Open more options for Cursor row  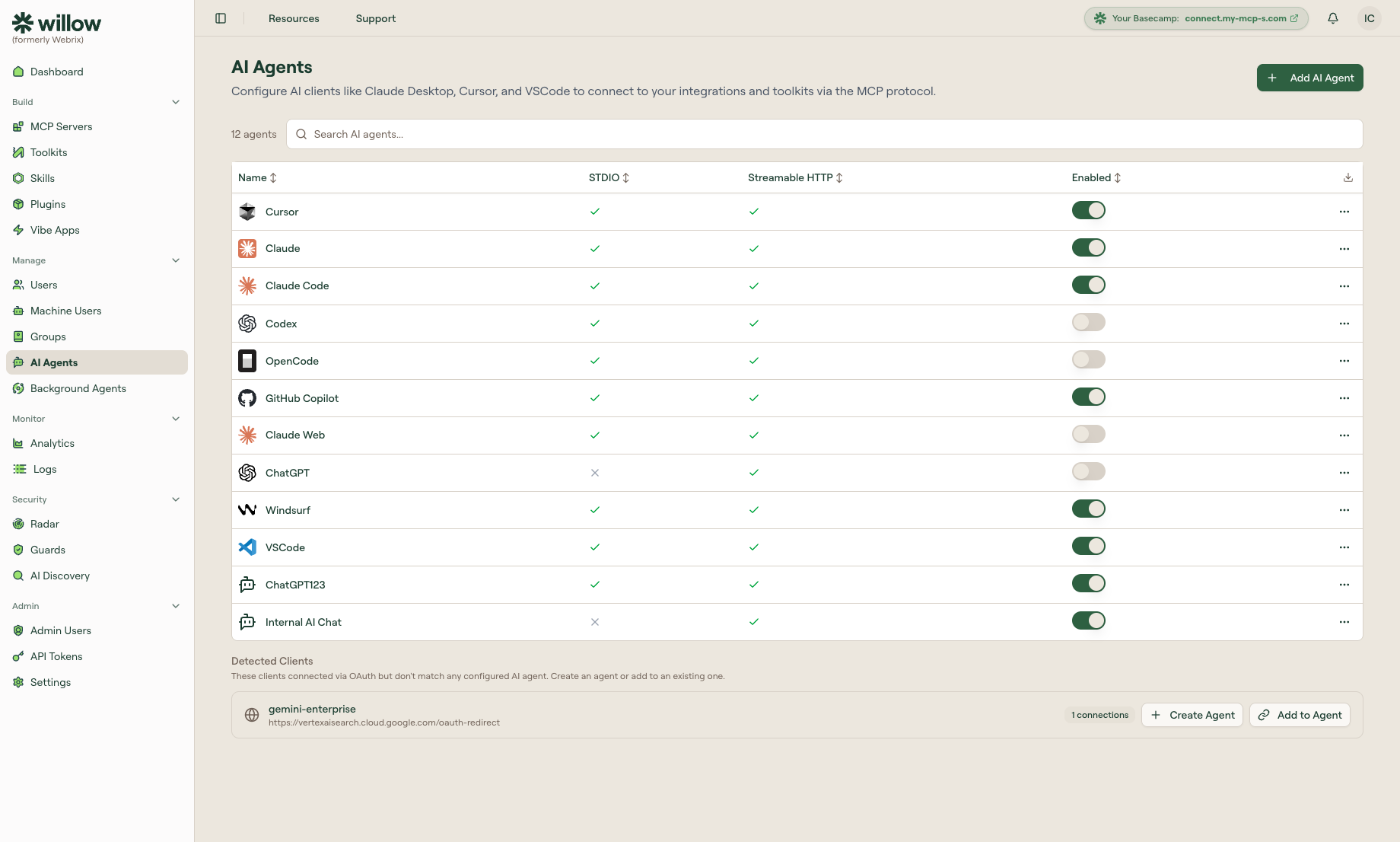click(1344, 212)
